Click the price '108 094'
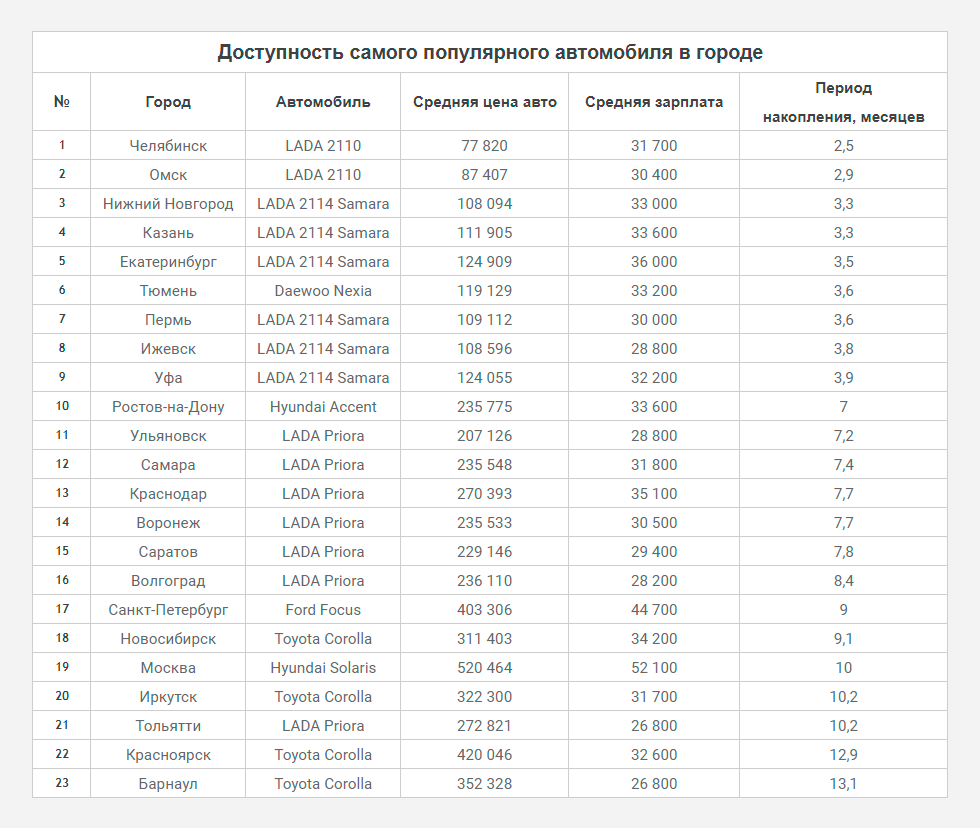The image size is (980, 828). (484, 204)
